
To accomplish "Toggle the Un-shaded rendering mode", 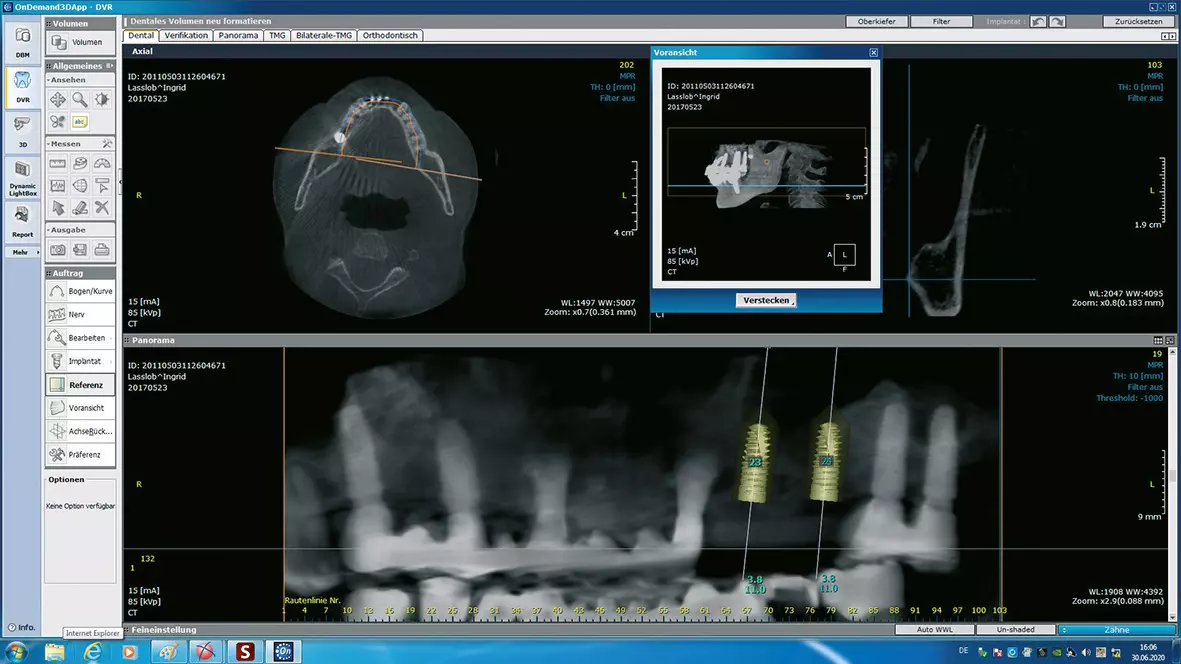I will pos(1015,629).
